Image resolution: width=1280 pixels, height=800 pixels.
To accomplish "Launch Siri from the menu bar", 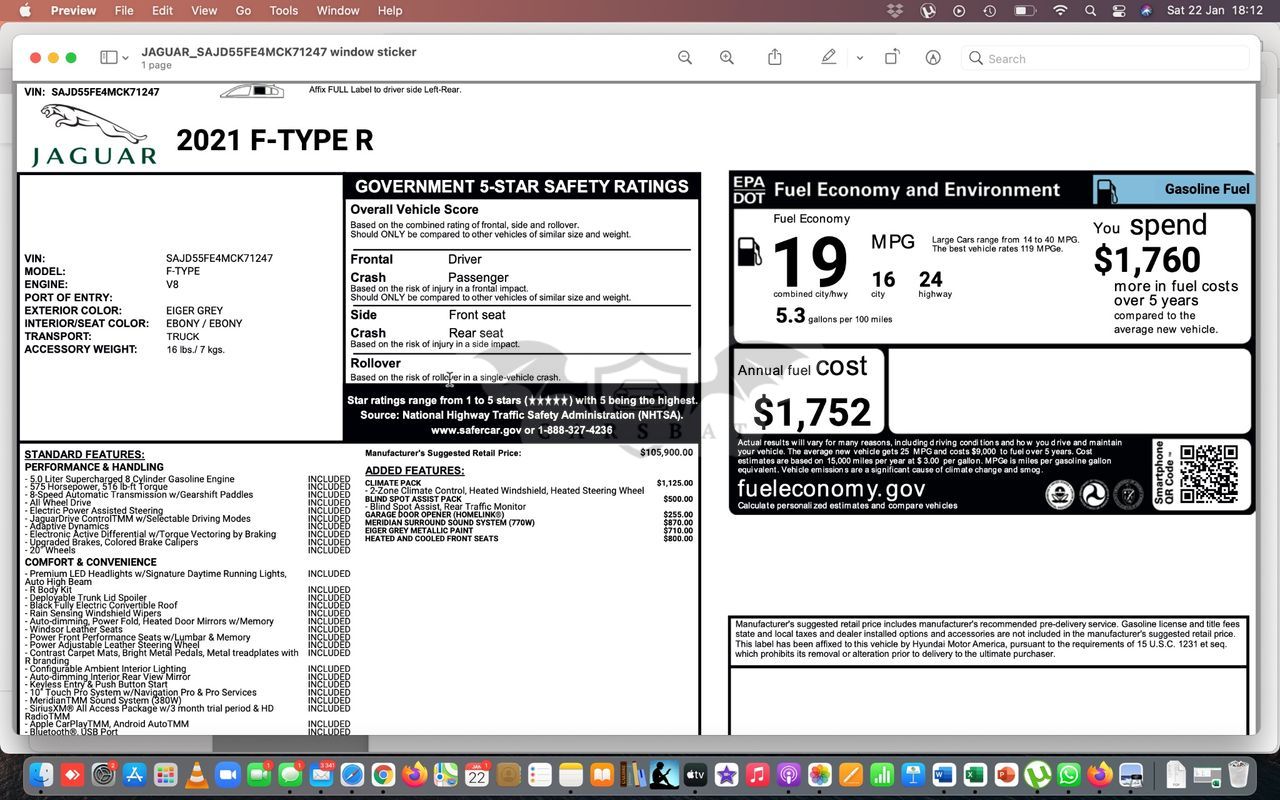I will pyautogui.click(x=1146, y=10).
